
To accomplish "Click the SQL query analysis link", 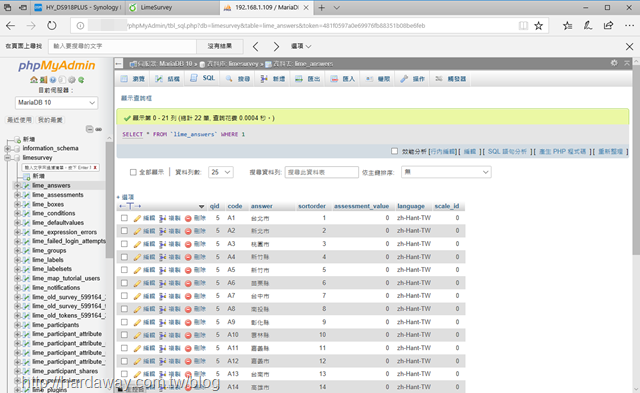I will coord(507,151).
